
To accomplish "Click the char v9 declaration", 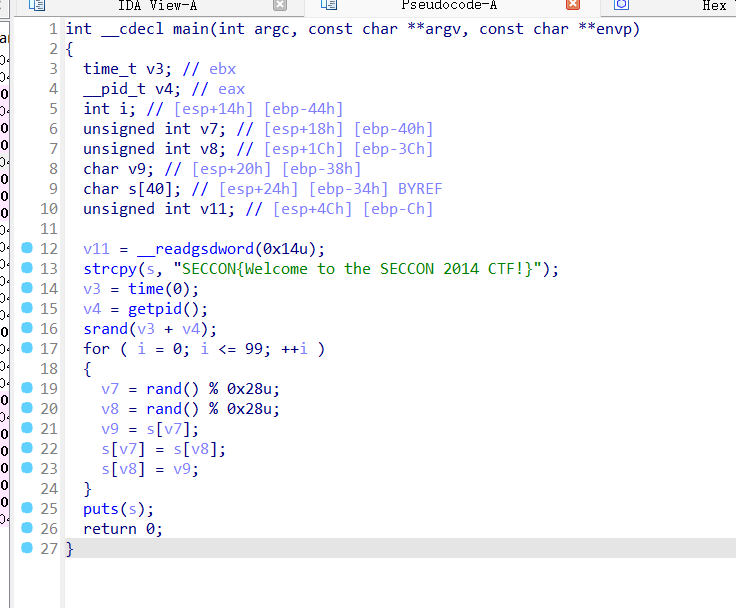I will [x=118, y=169].
